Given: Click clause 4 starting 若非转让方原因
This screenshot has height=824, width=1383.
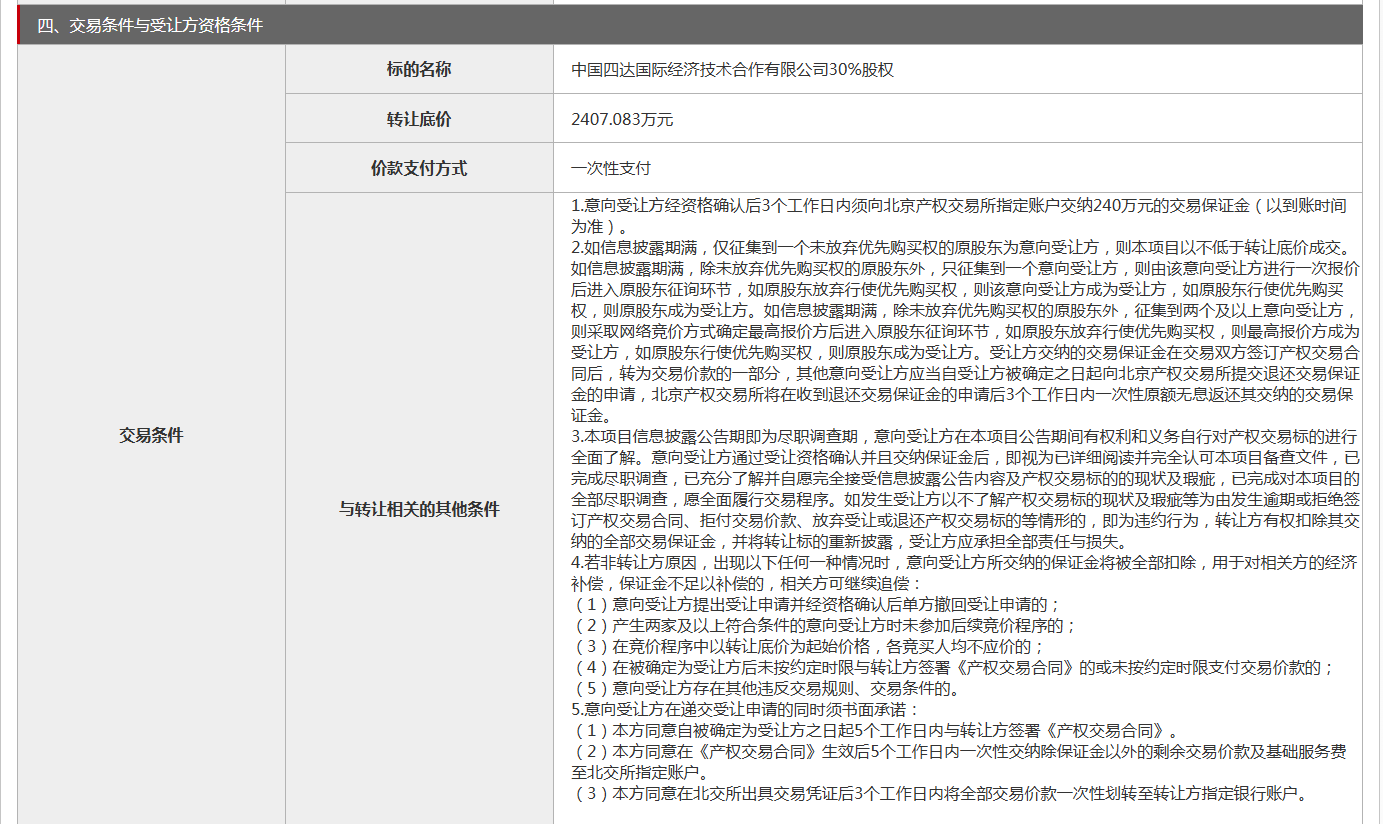Looking at the screenshot, I should (x=965, y=572).
